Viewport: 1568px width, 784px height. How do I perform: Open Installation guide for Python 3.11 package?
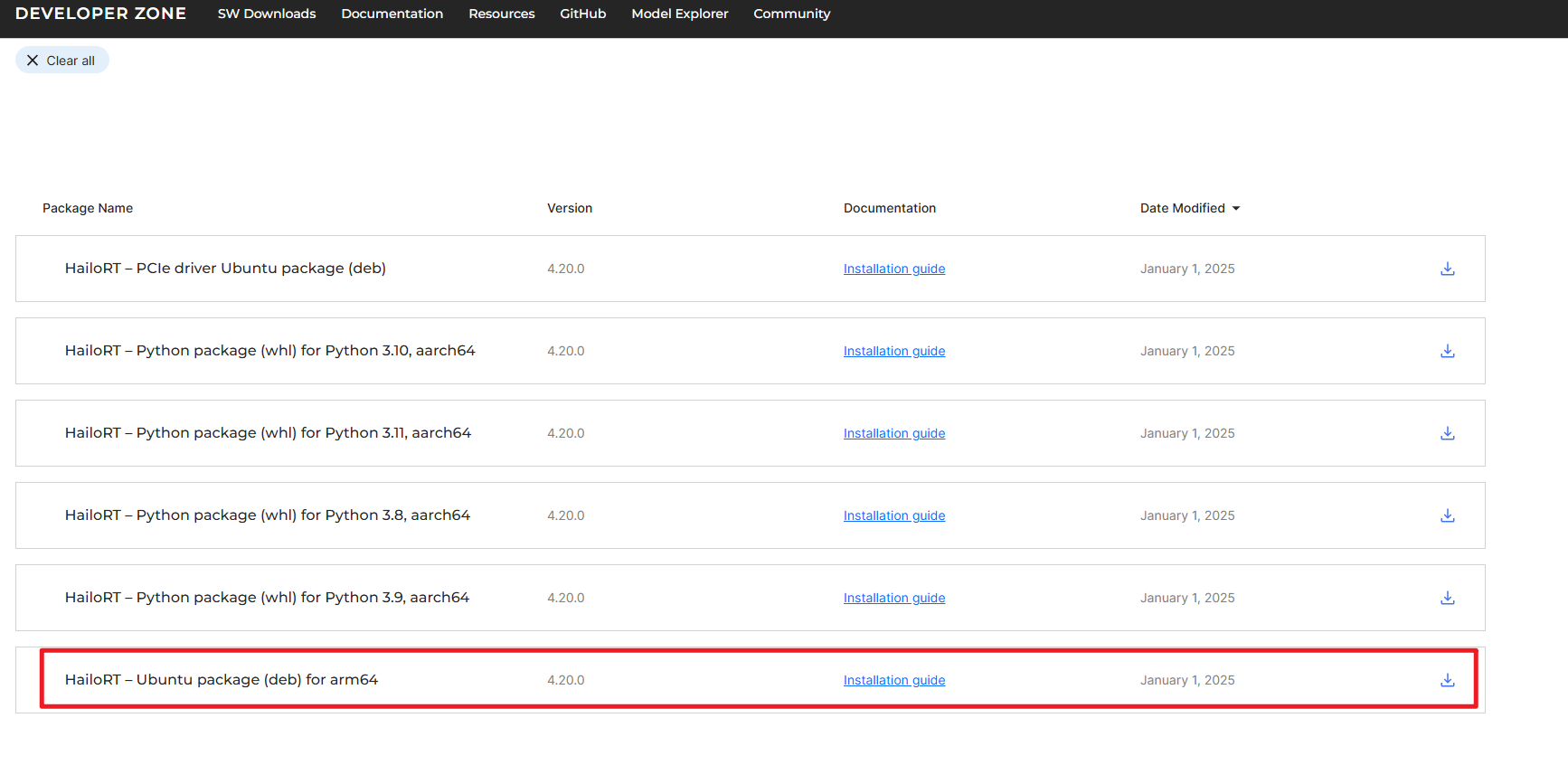894,433
